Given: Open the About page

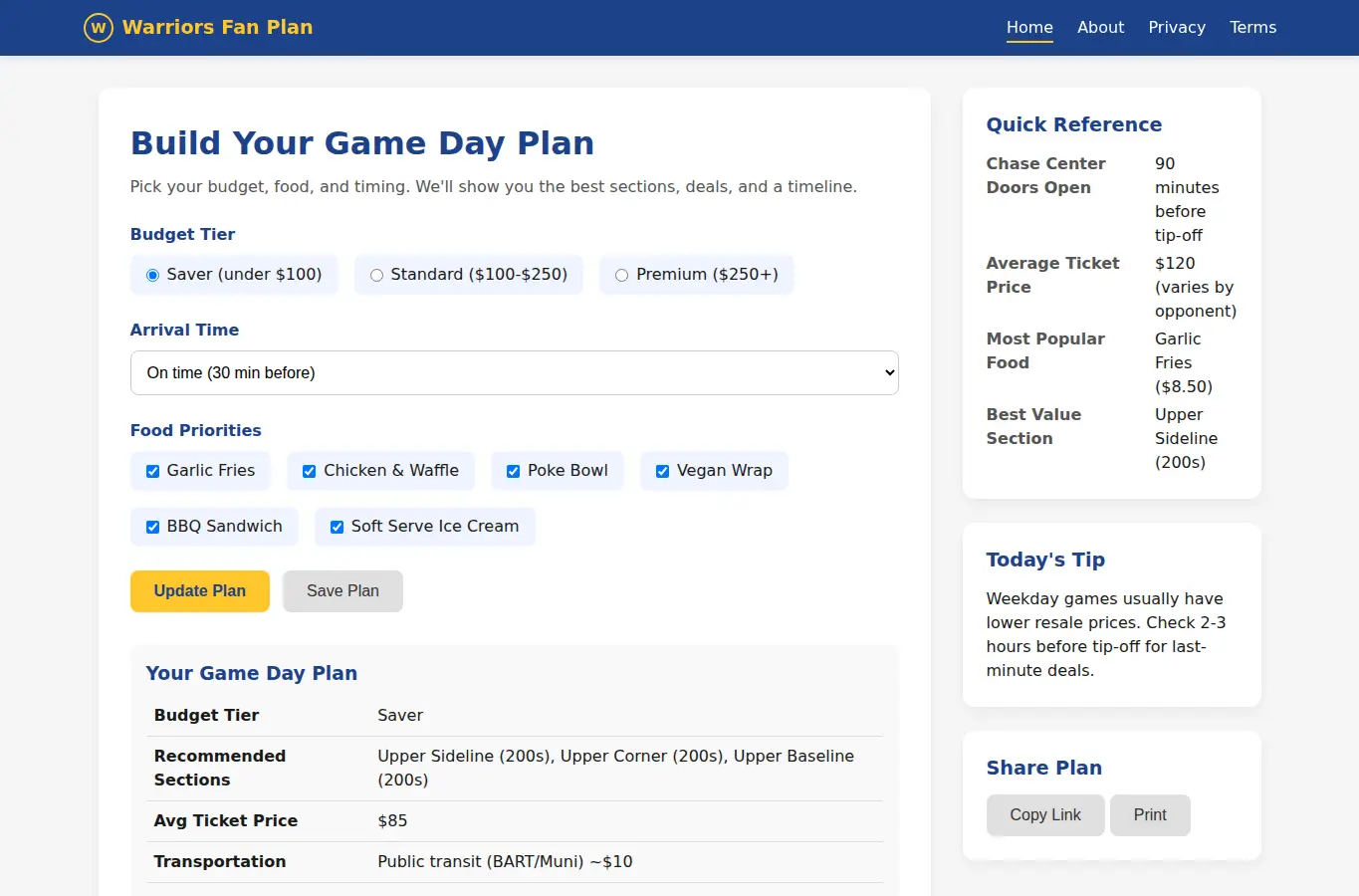Looking at the screenshot, I should (x=1100, y=28).
